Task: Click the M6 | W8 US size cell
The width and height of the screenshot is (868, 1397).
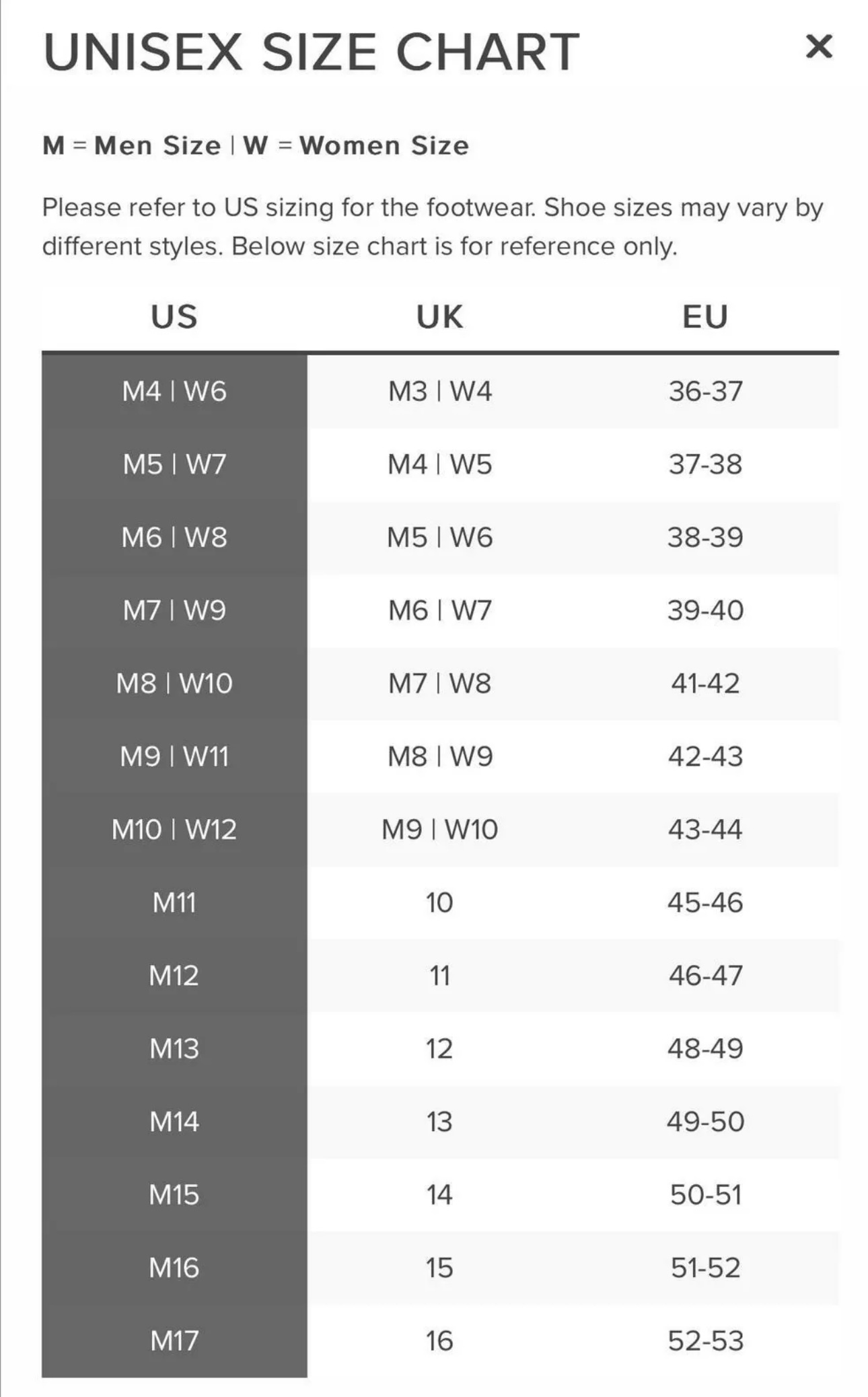Action: point(174,537)
